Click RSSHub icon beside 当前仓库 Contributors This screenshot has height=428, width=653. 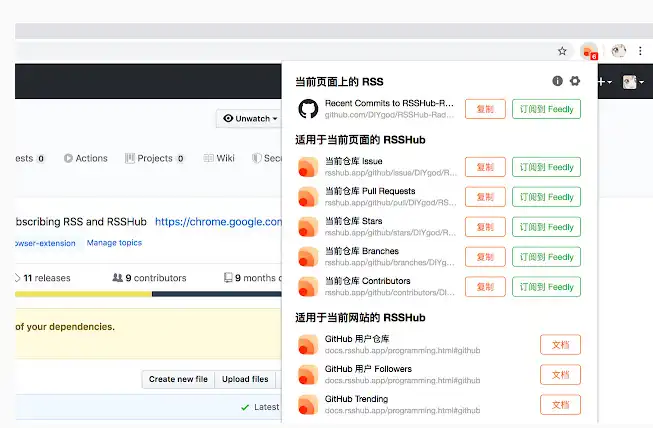click(308, 287)
